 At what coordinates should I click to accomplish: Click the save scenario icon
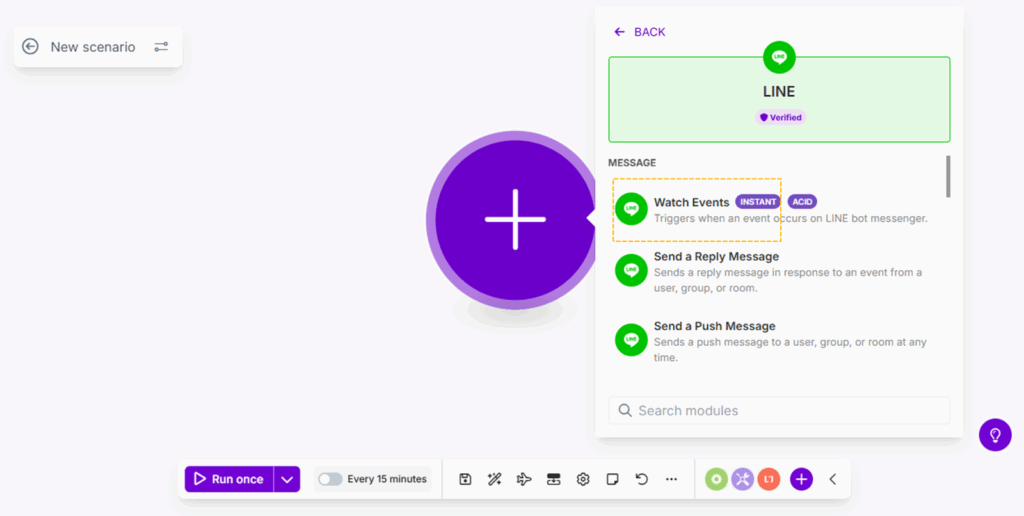coord(465,479)
